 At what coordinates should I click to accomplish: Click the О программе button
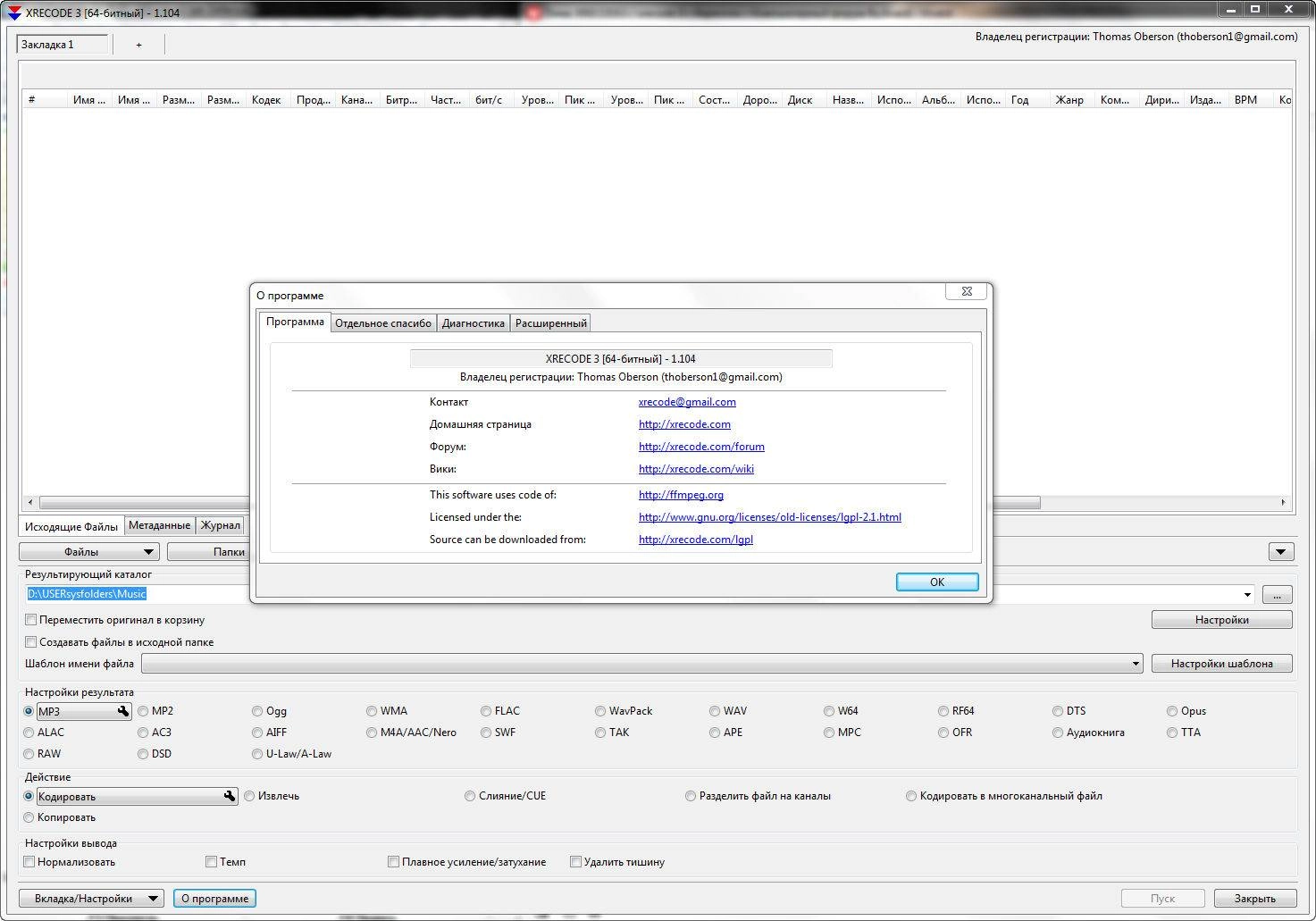click(x=214, y=899)
